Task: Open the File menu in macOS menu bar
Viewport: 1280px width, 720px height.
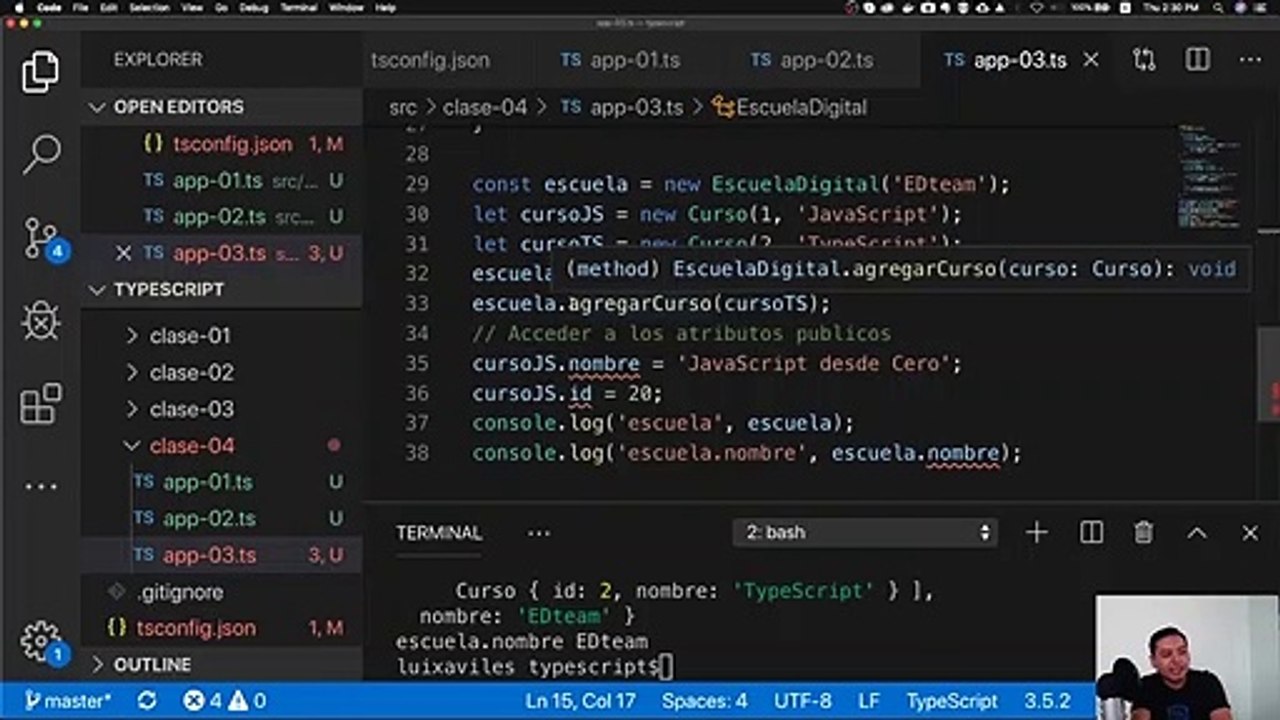Action: point(80,8)
